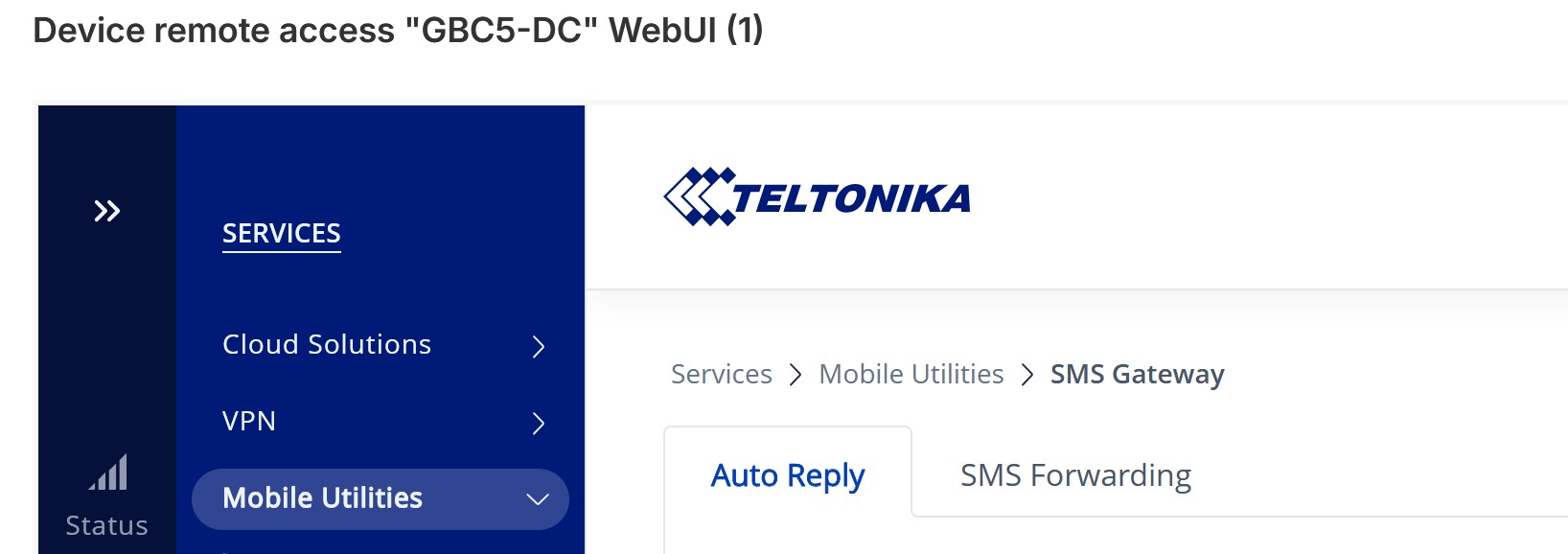Click arrow separator before SMS Gateway breadcrumb
The image size is (1568, 554).
tap(1027, 375)
